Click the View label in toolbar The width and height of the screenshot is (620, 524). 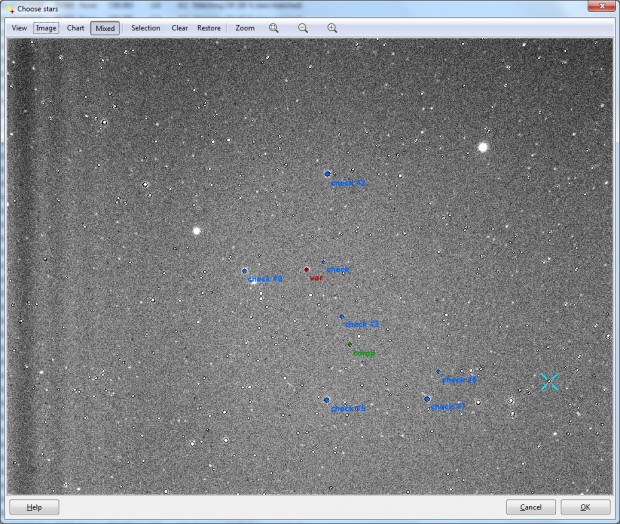click(x=19, y=28)
